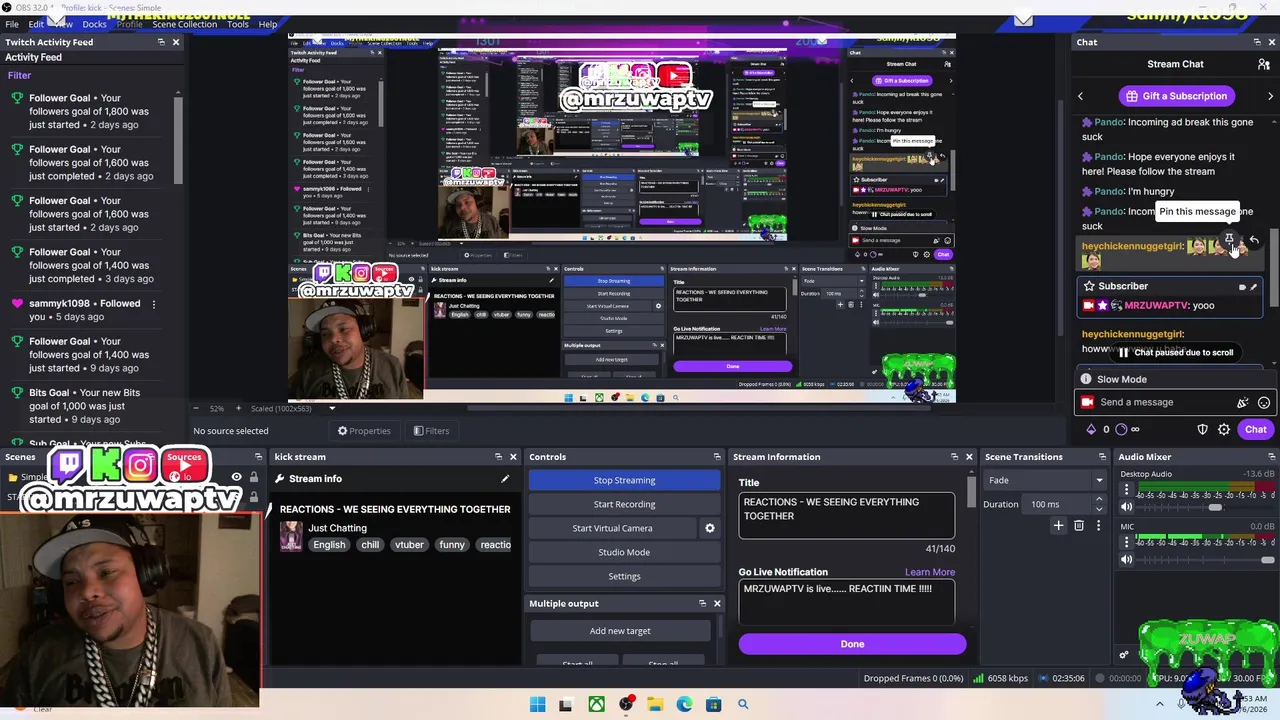Float the Twitch Activity Feed dock
Image resolution: width=1280 pixels, height=720 pixels.
pos(161,42)
